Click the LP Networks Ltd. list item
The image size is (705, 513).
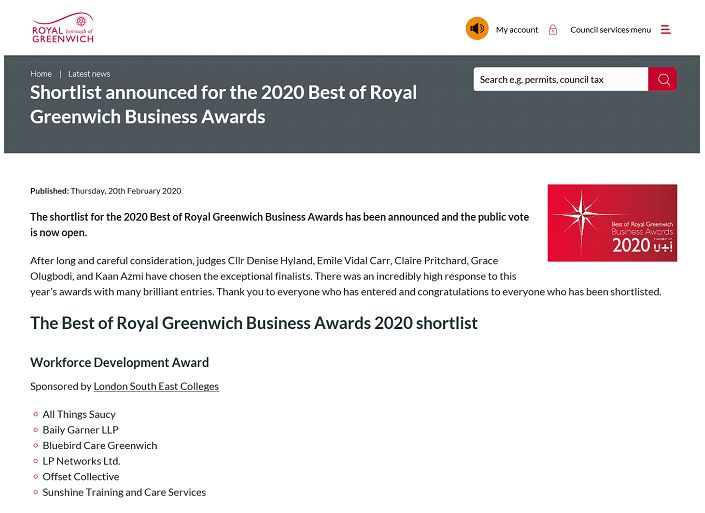pyautogui.click(x=81, y=461)
